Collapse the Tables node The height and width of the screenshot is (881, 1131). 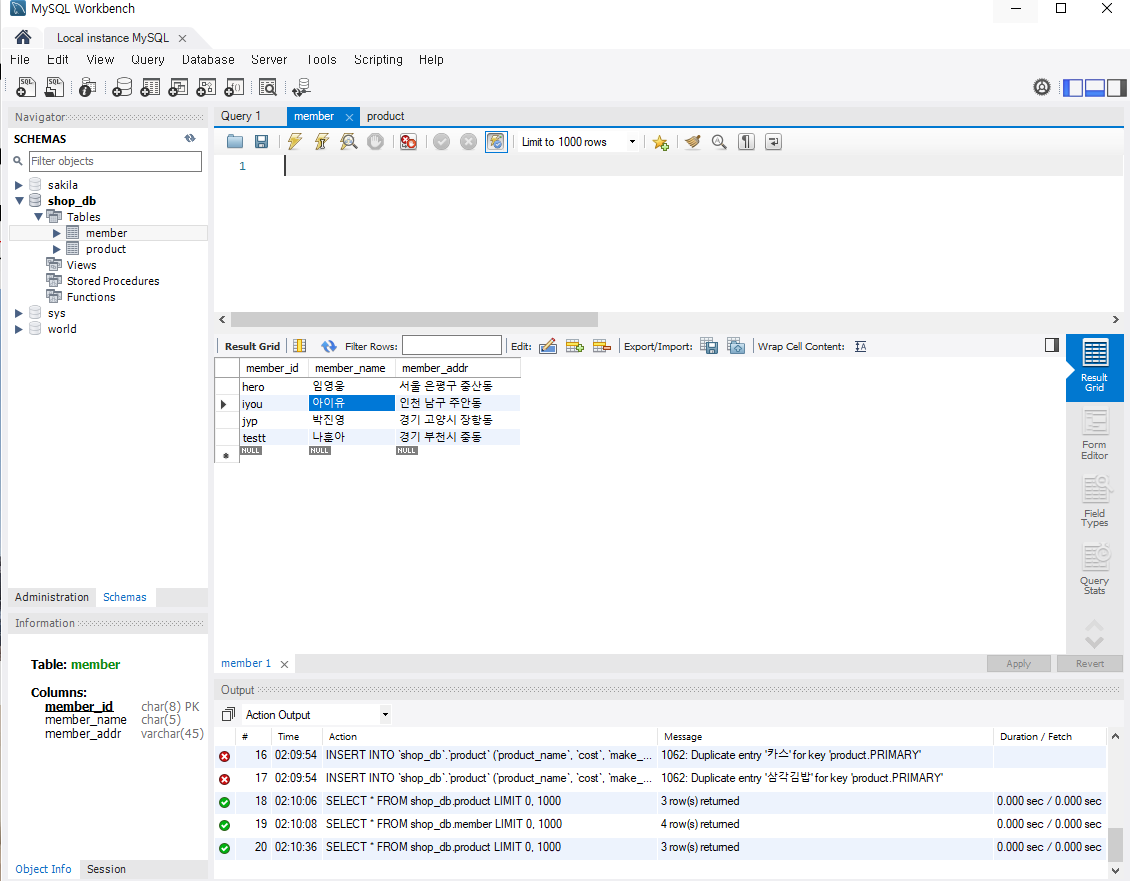coord(38,216)
